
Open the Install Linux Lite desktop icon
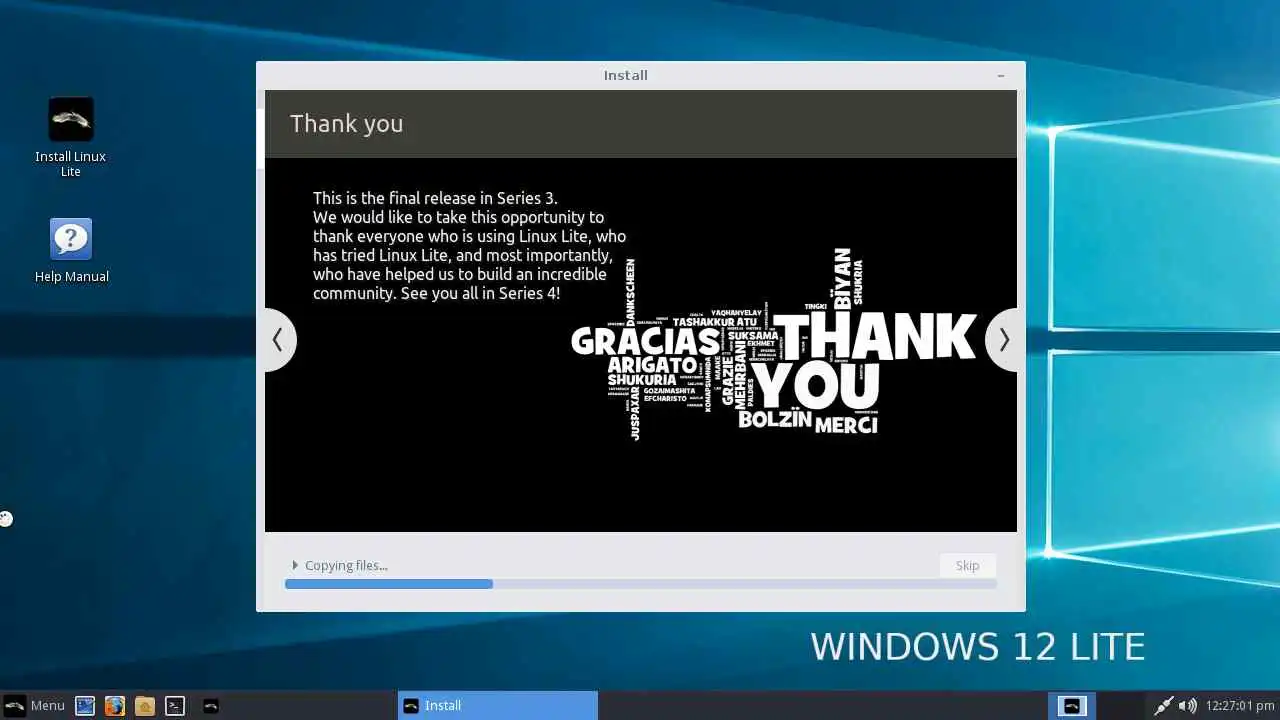(x=70, y=137)
